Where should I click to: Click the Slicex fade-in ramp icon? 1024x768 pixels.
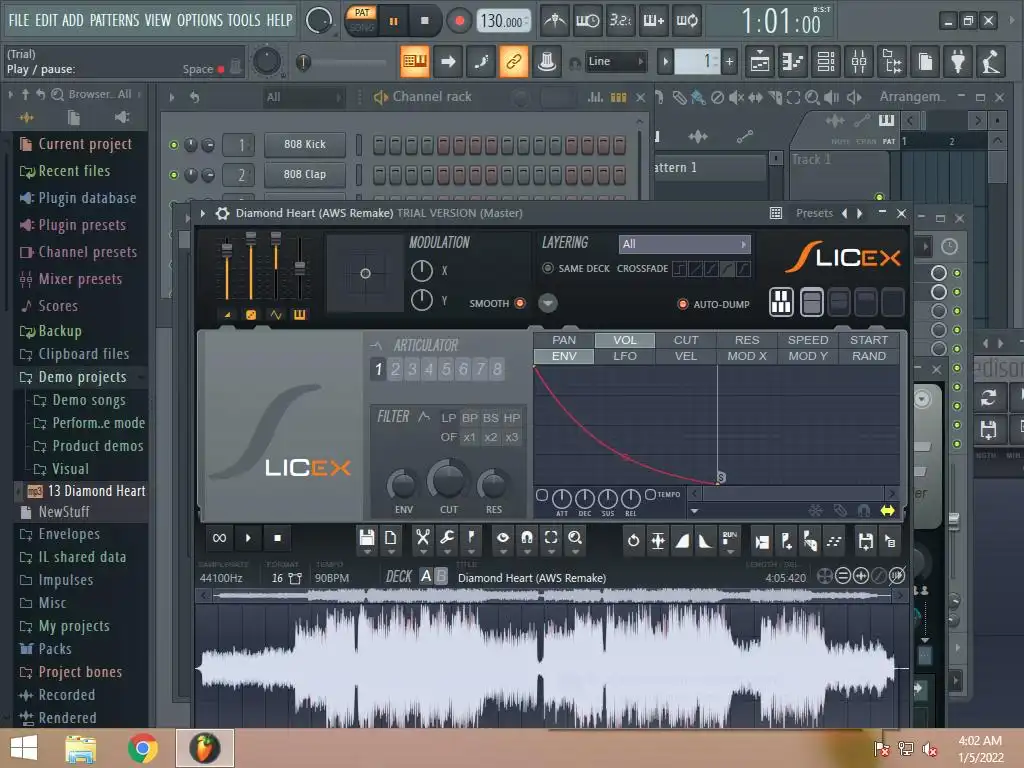[x=682, y=541]
